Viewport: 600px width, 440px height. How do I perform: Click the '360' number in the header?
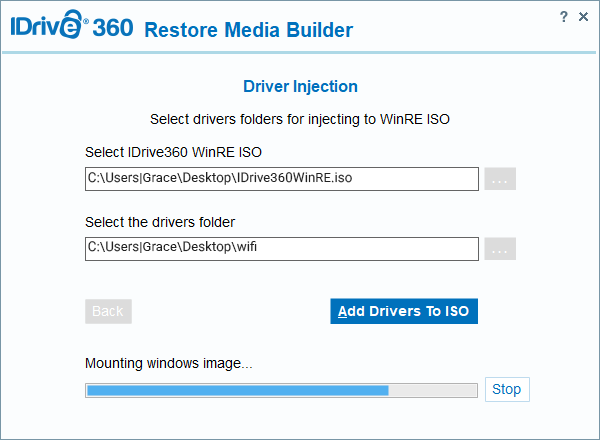pos(112,28)
